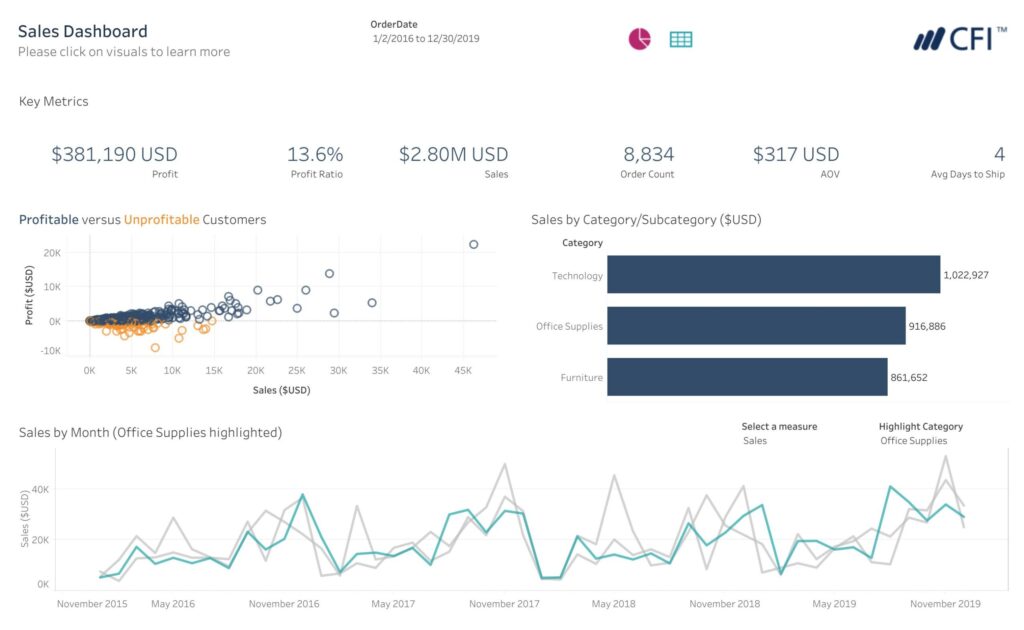Click the Sales Dashboard title
Screen dimensions: 1024x630
[82, 31]
